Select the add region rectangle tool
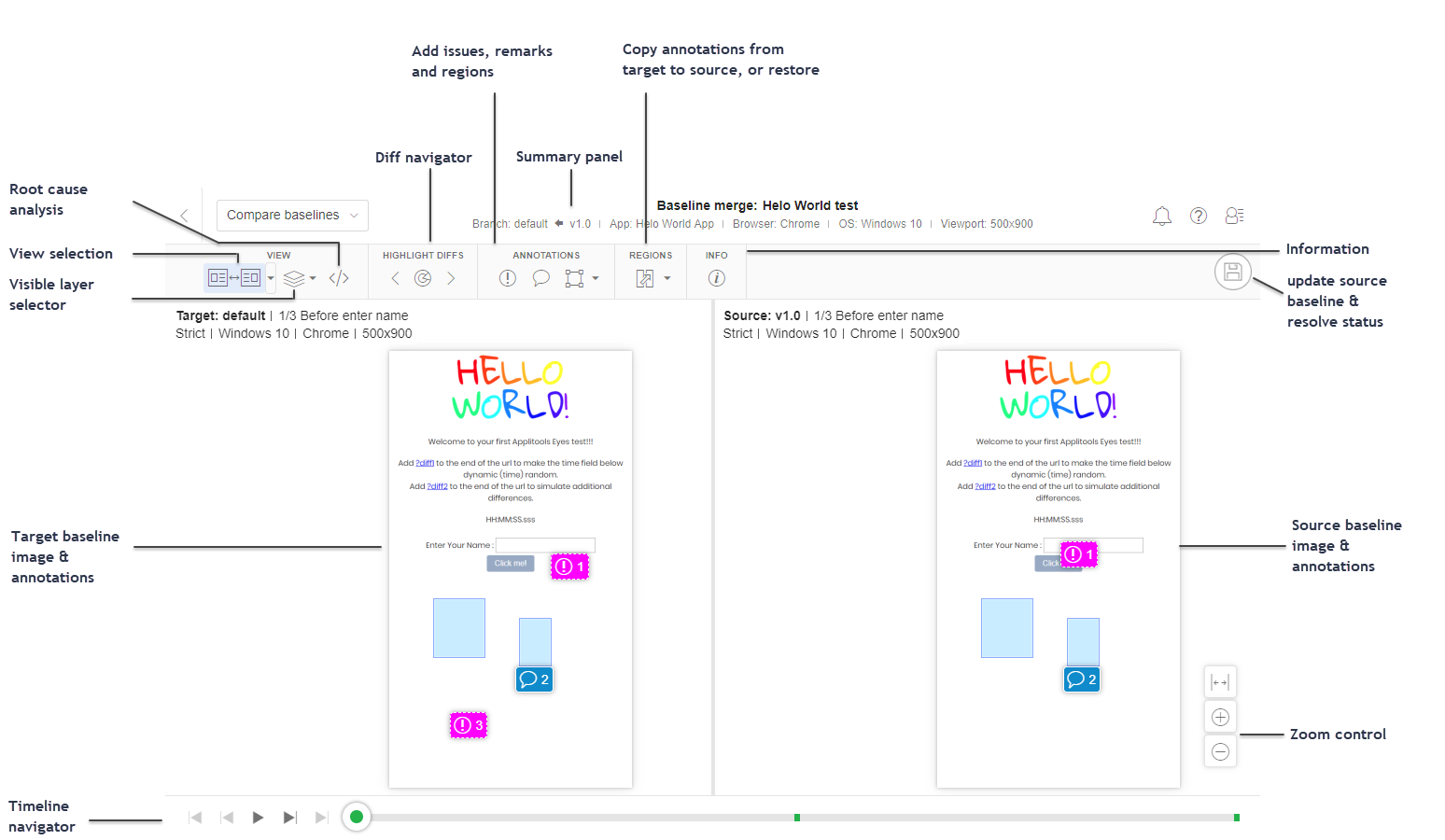 coord(574,278)
